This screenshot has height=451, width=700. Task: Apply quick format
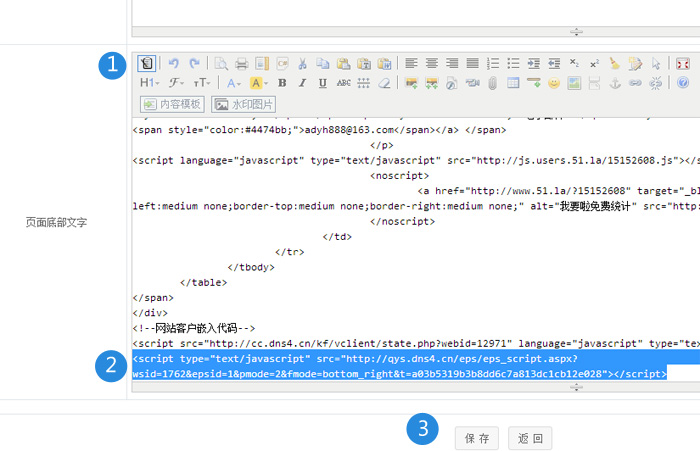(x=635, y=63)
